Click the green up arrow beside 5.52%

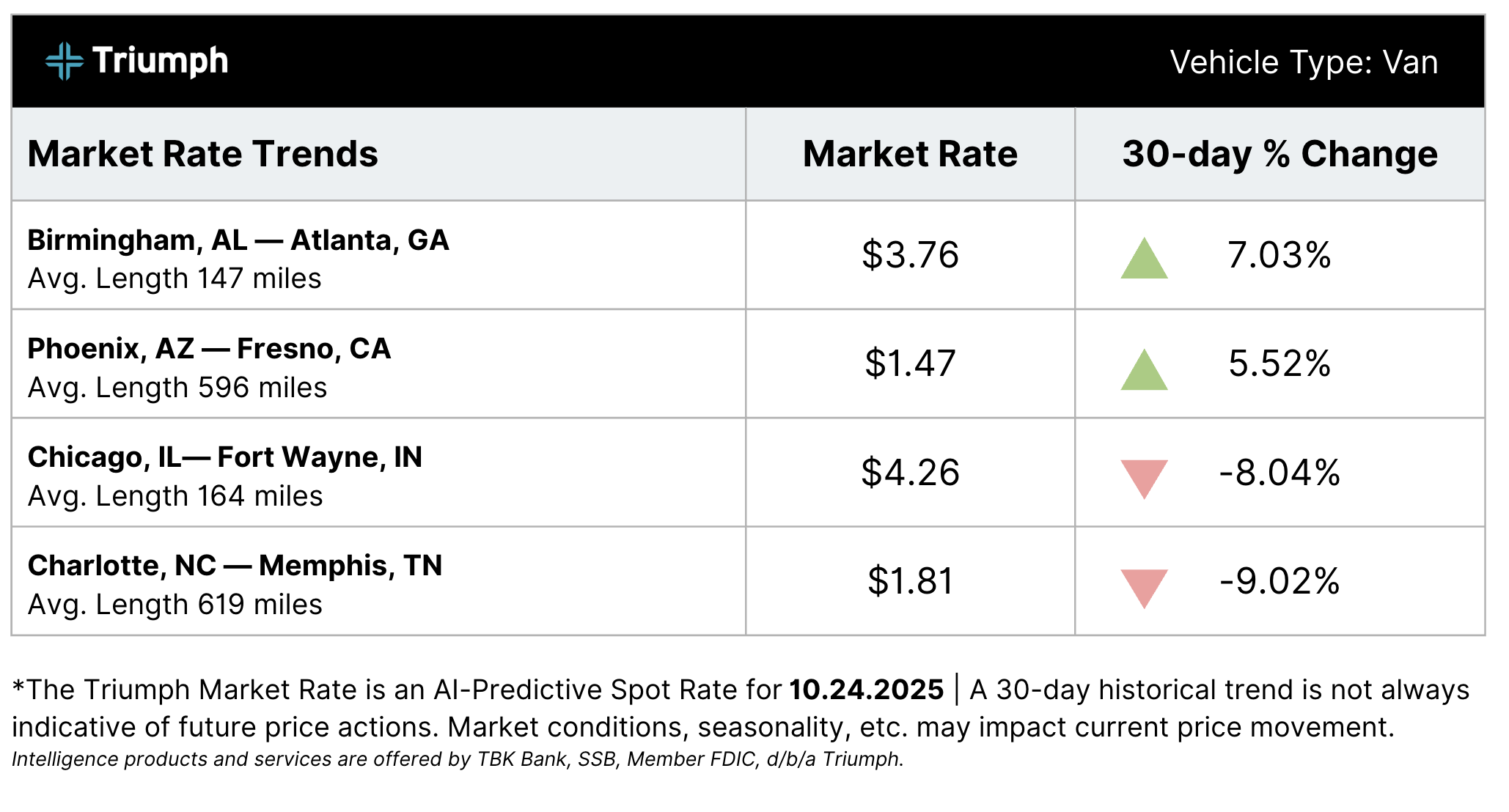pos(1143,371)
